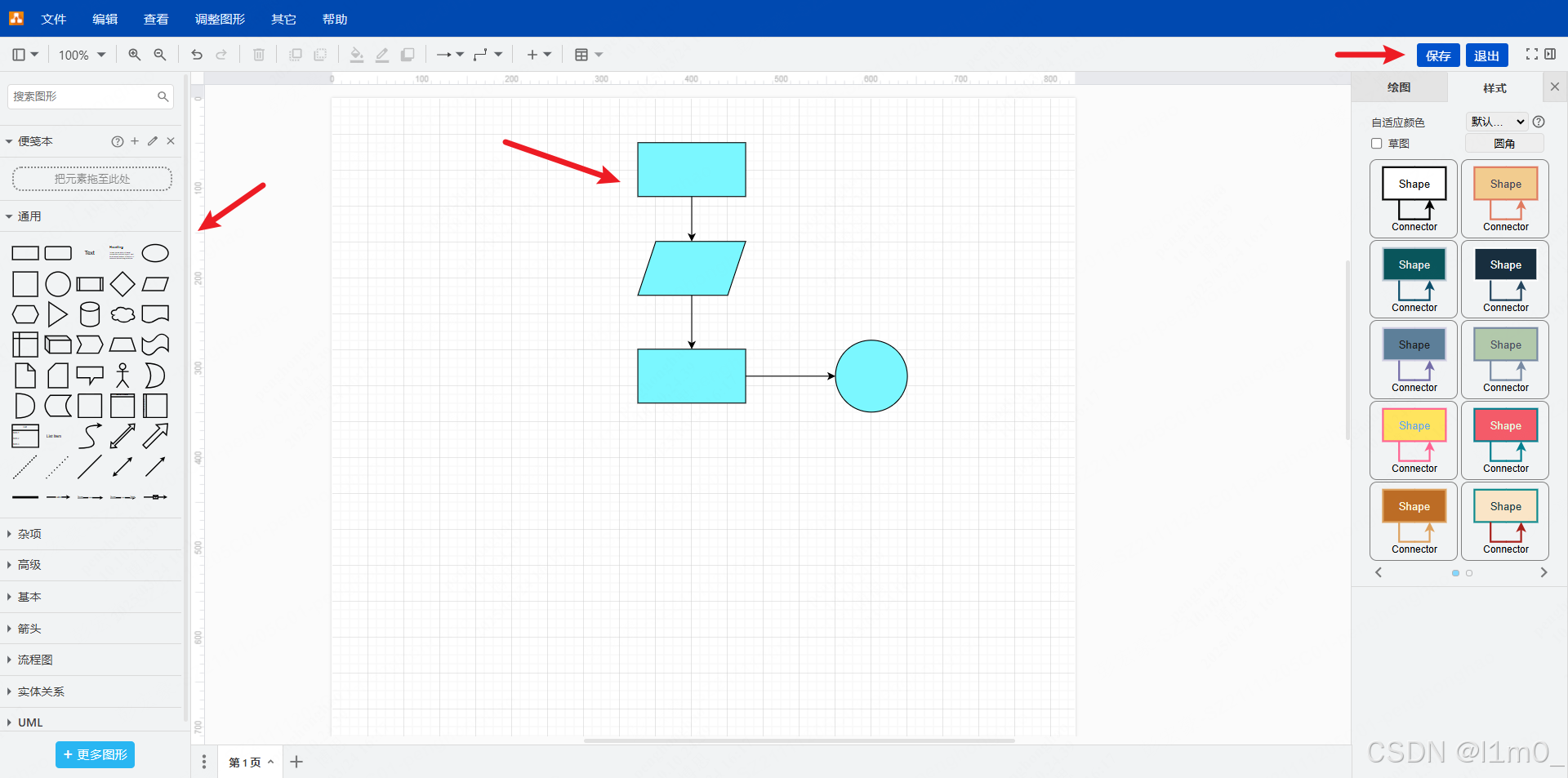The image size is (1568, 778).
Task: Open the 调整图形 menu
Action: [x=220, y=19]
